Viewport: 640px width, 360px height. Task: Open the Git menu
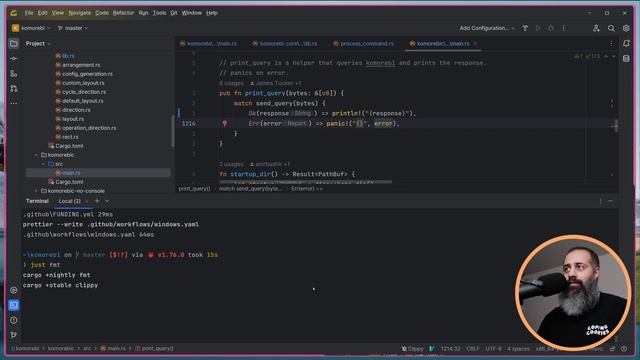pyautogui.click(x=174, y=13)
